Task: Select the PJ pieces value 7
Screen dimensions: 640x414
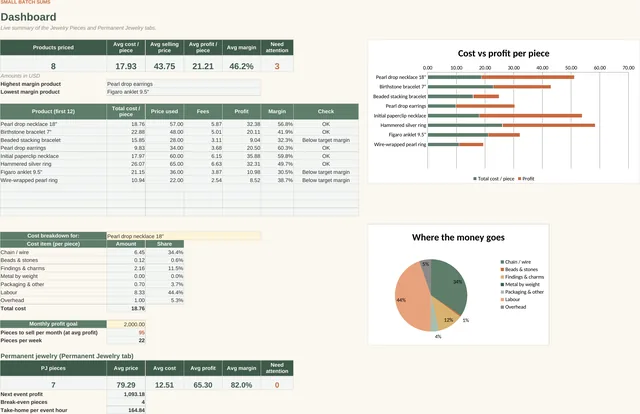Action: click(x=53, y=385)
